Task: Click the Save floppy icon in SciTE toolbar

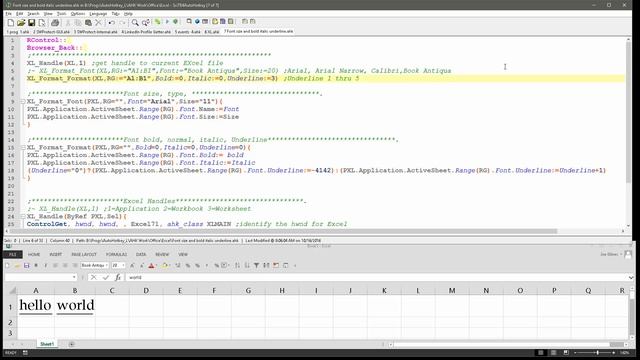Action: (x=31, y=23)
